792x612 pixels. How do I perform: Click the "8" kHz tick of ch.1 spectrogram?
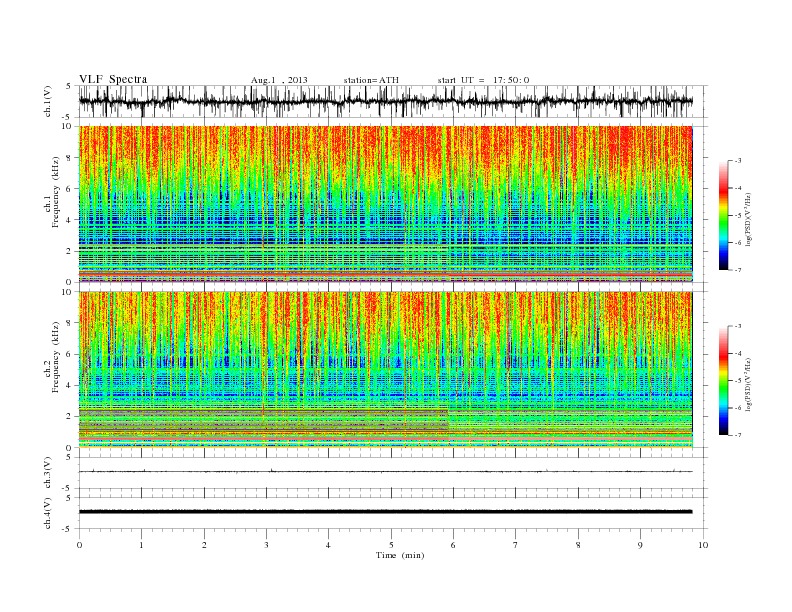70,158
